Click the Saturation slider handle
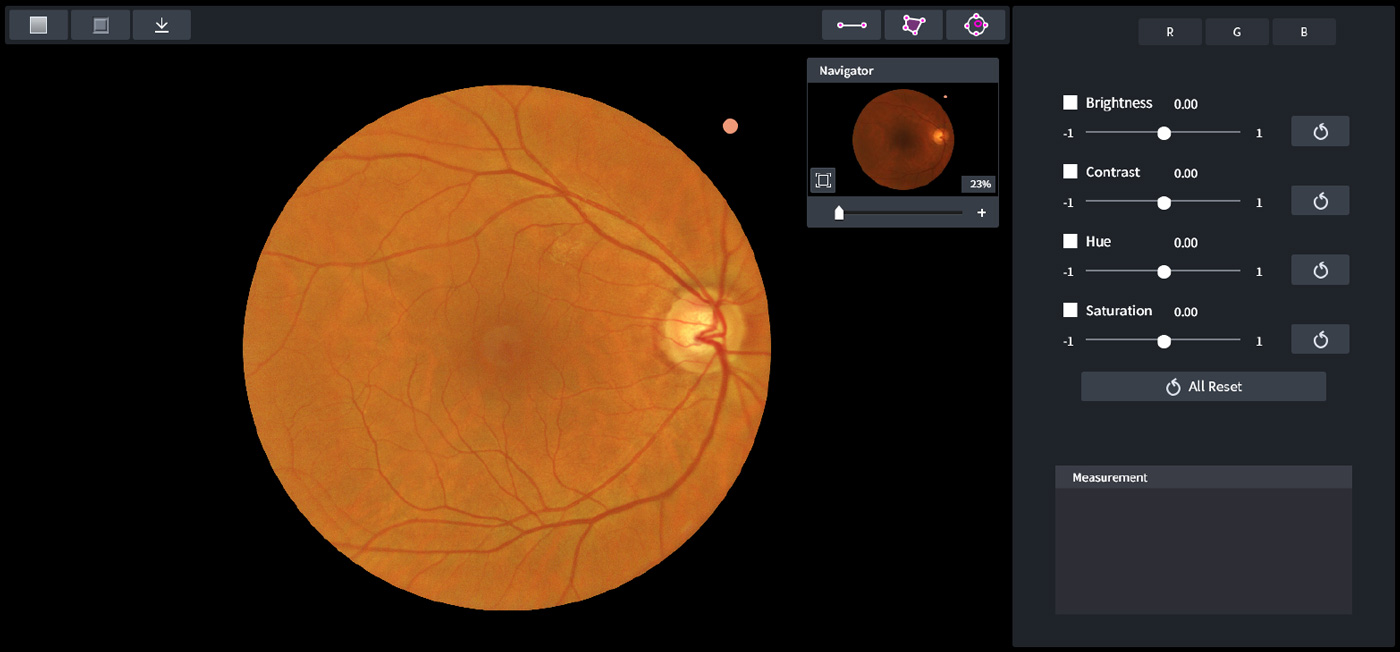The height and width of the screenshot is (652, 1400). [1164, 341]
